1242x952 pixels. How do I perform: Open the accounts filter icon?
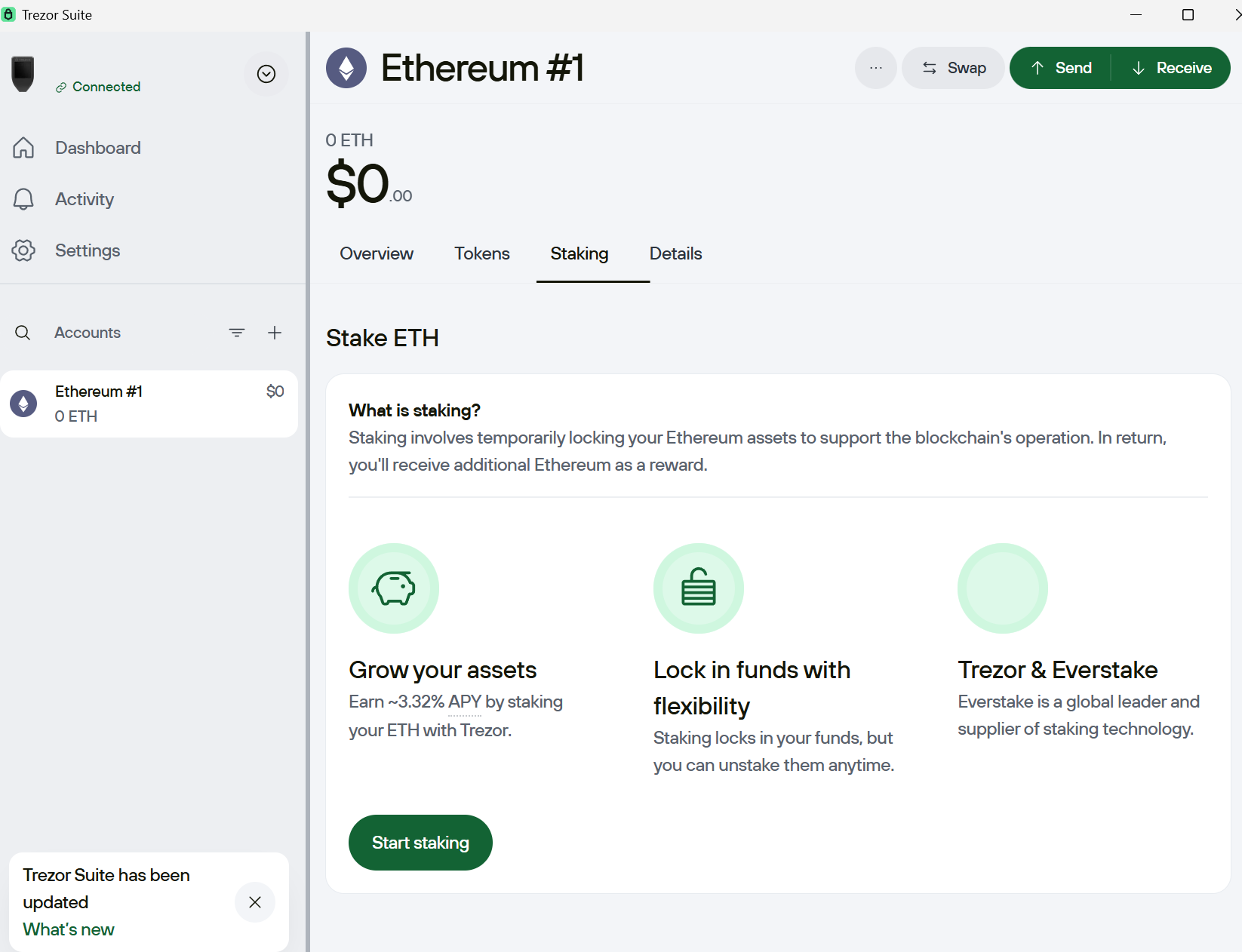coord(237,333)
